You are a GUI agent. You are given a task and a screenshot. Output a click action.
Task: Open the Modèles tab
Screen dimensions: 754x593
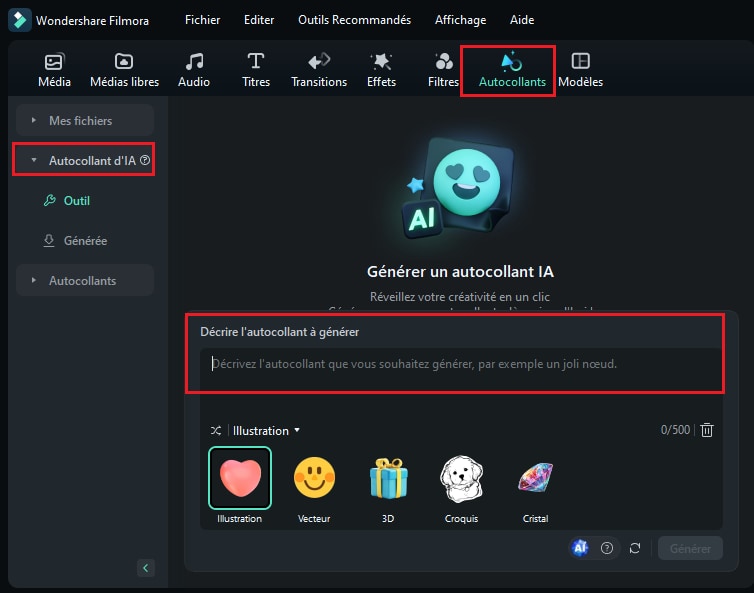pyautogui.click(x=580, y=70)
